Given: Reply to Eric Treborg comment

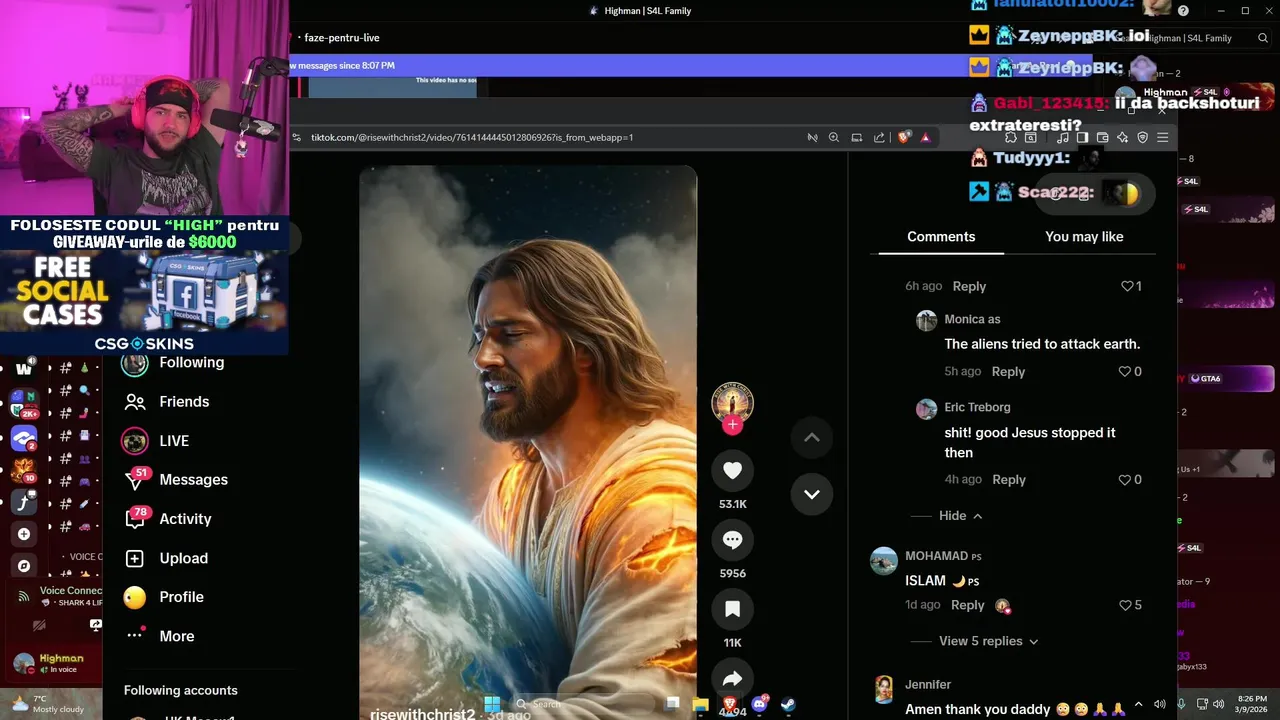Looking at the screenshot, I should pos(1009,480).
